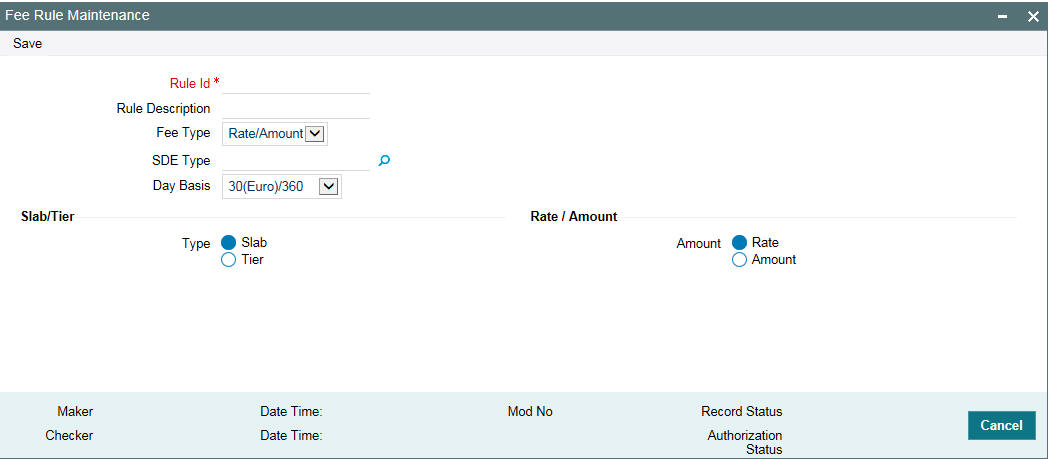
Task: Select the Tier radio button
Action: click(229, 260)
